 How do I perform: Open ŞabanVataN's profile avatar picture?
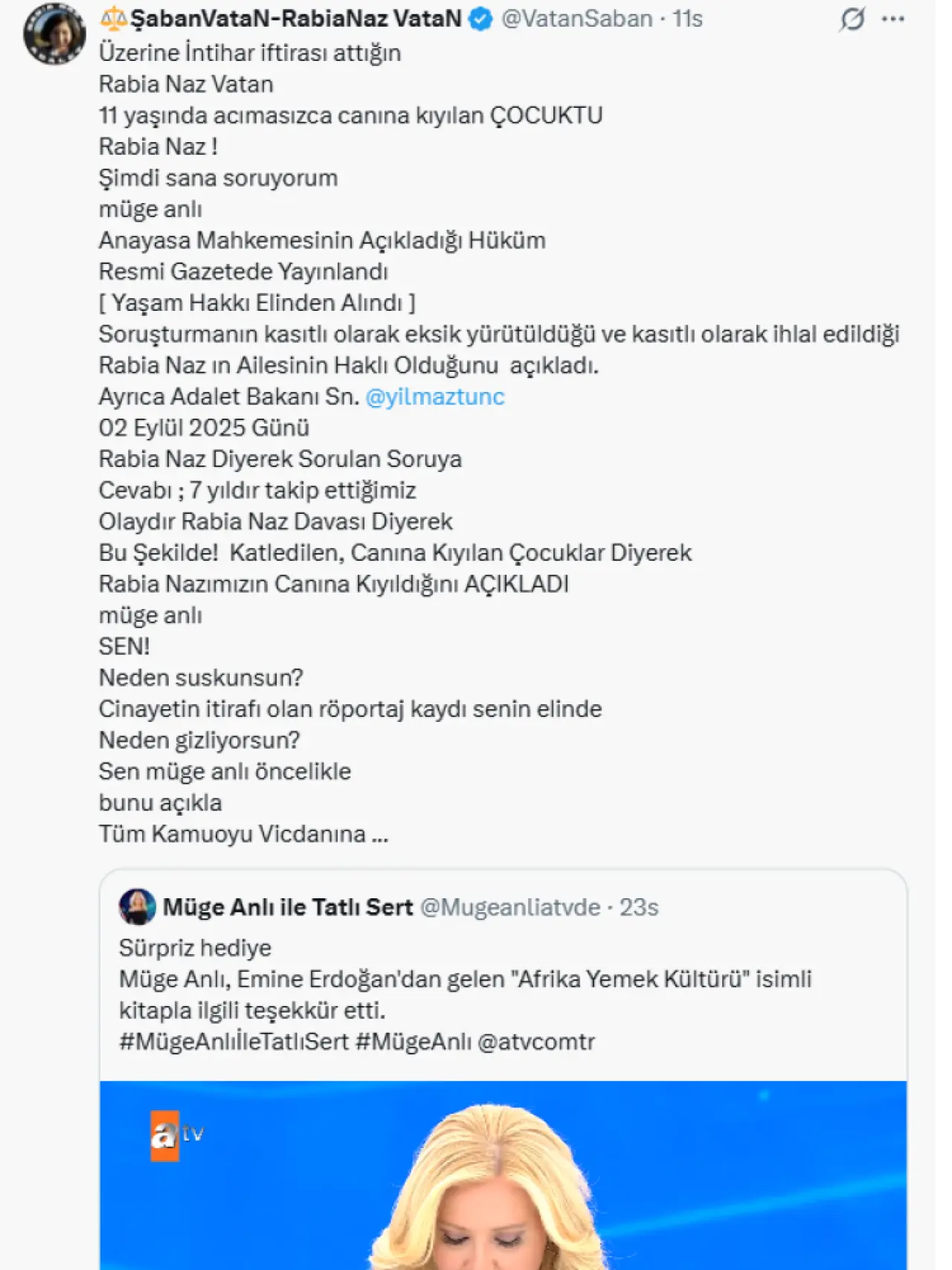click(54, 34)
